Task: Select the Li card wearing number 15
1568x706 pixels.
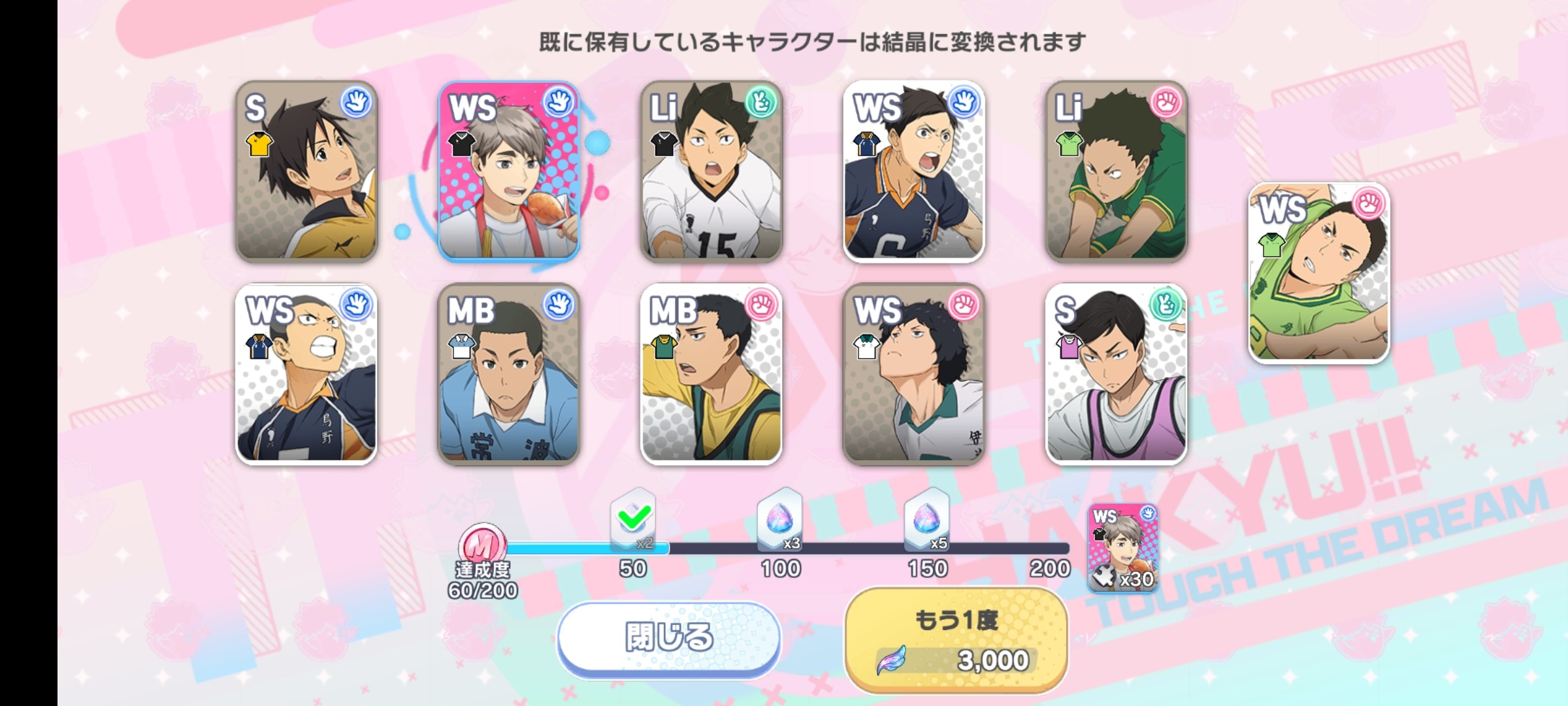Action: (x=711, y=171)
